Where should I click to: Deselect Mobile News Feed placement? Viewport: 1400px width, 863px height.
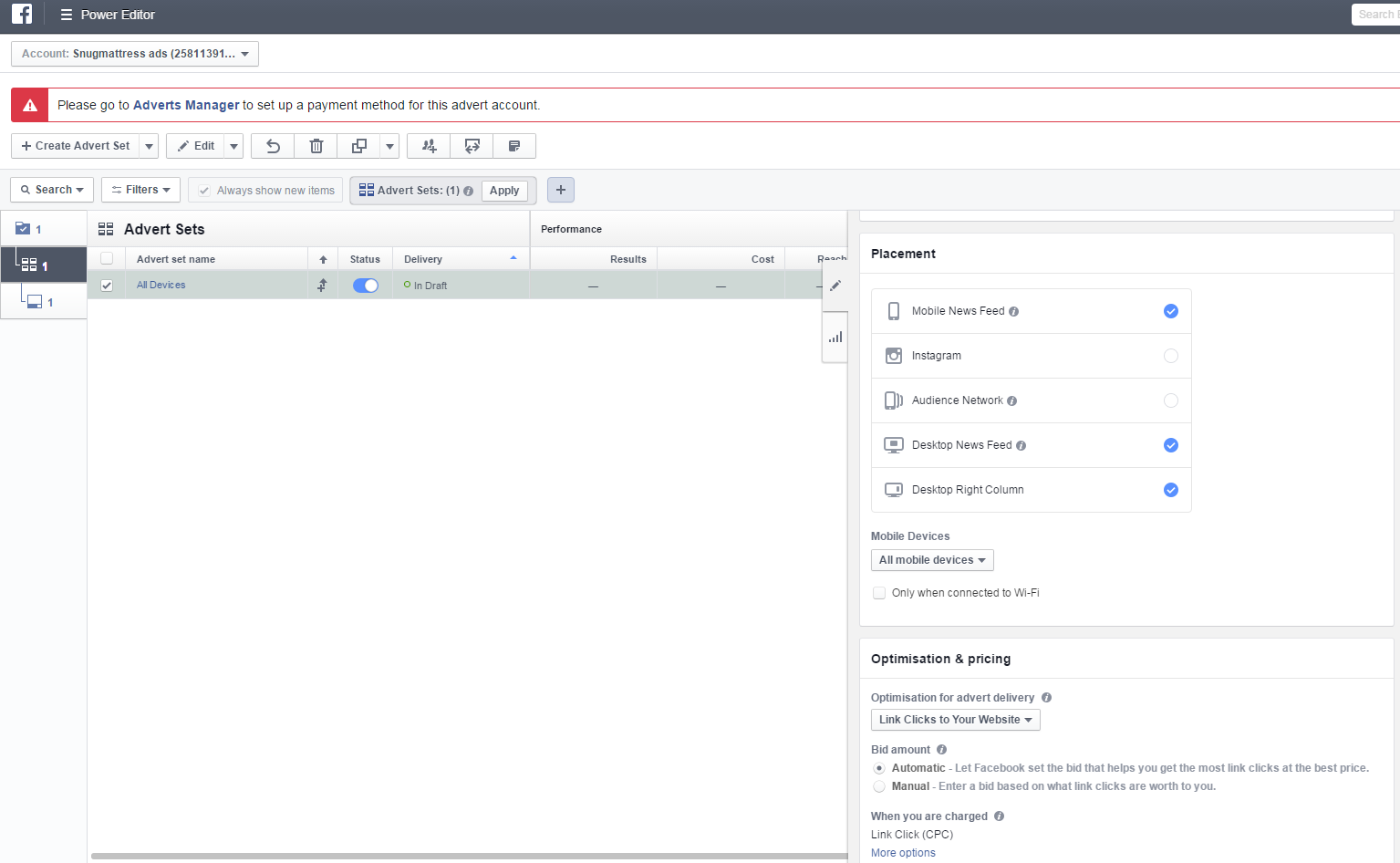[1171, 311]
